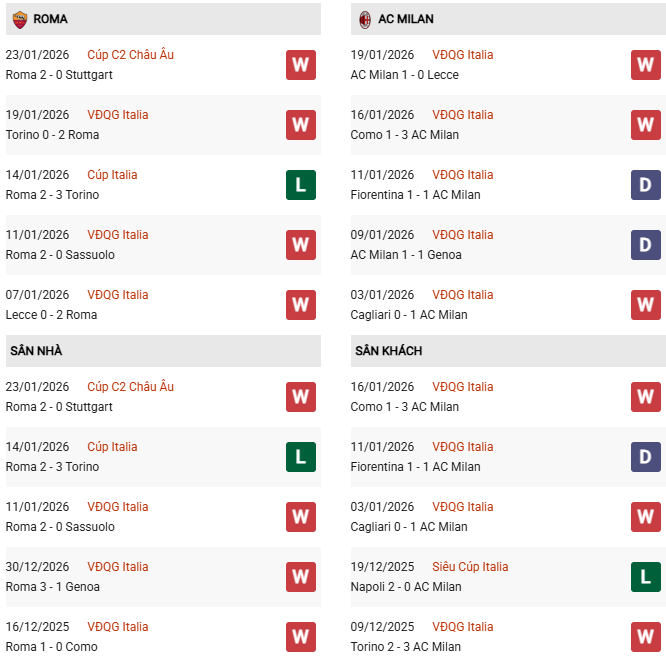Select the SÂN KHÁCH section header
666x661 pixels.
[388, 351]
